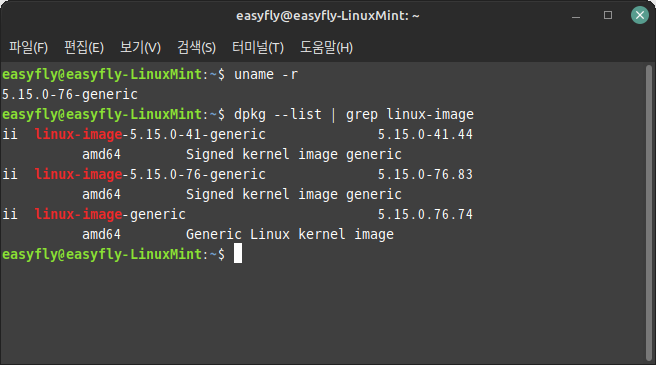Click the version 5.15.0-76.83
Viewport: 656px width, 365px height.
click(425, 175)
